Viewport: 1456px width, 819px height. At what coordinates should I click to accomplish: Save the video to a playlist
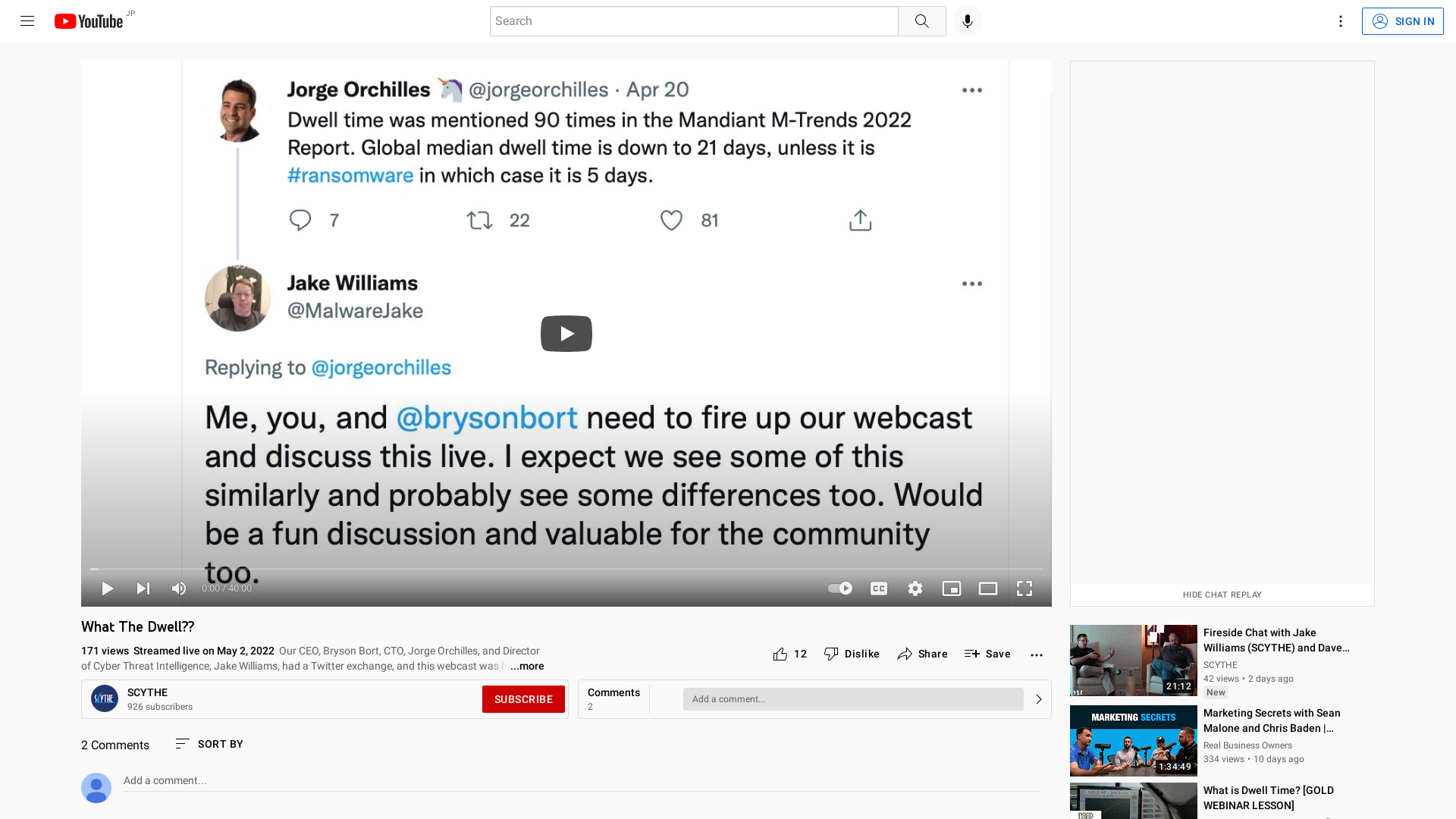[987, 654]
